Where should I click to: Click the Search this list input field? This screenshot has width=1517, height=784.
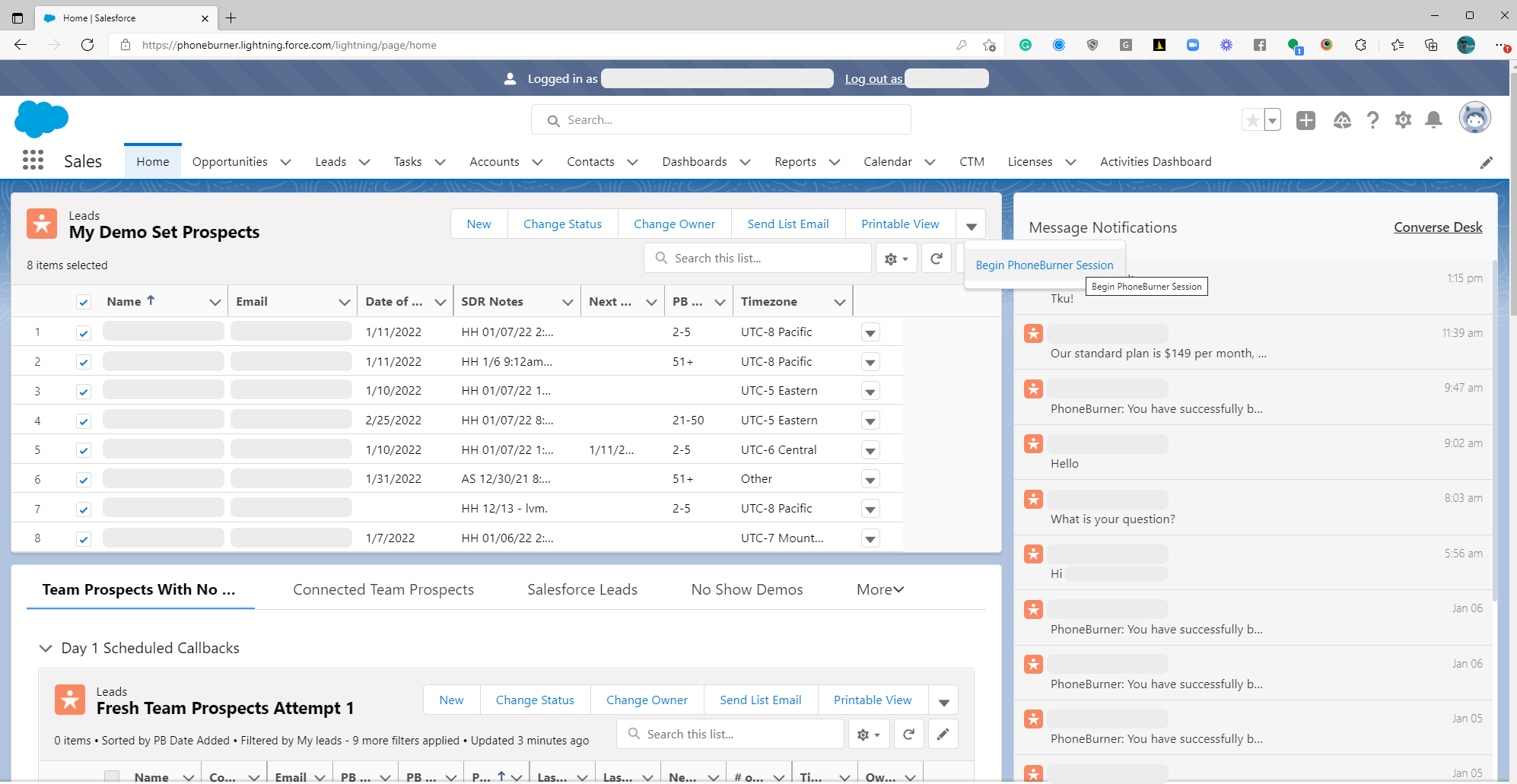[758, 258]
